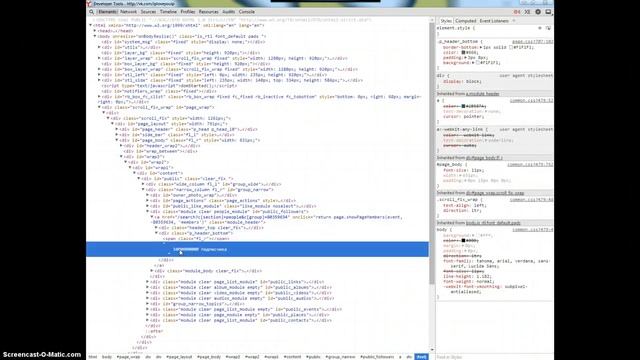Click the color swatch in the a rule
640x360 pixels.
pos(463,106)
